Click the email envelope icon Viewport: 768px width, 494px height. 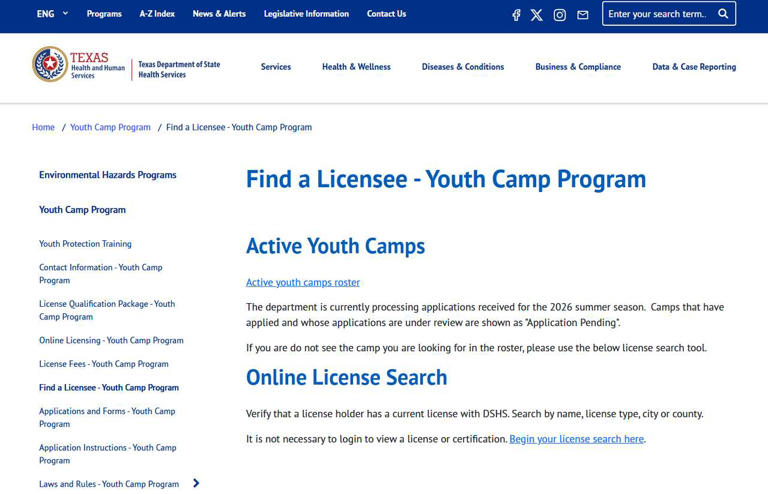[x=582, y=15]
